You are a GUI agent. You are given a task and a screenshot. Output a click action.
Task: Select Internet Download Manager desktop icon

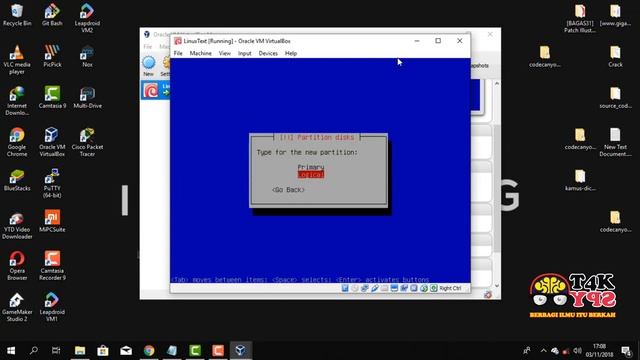[x=17, y=101]
